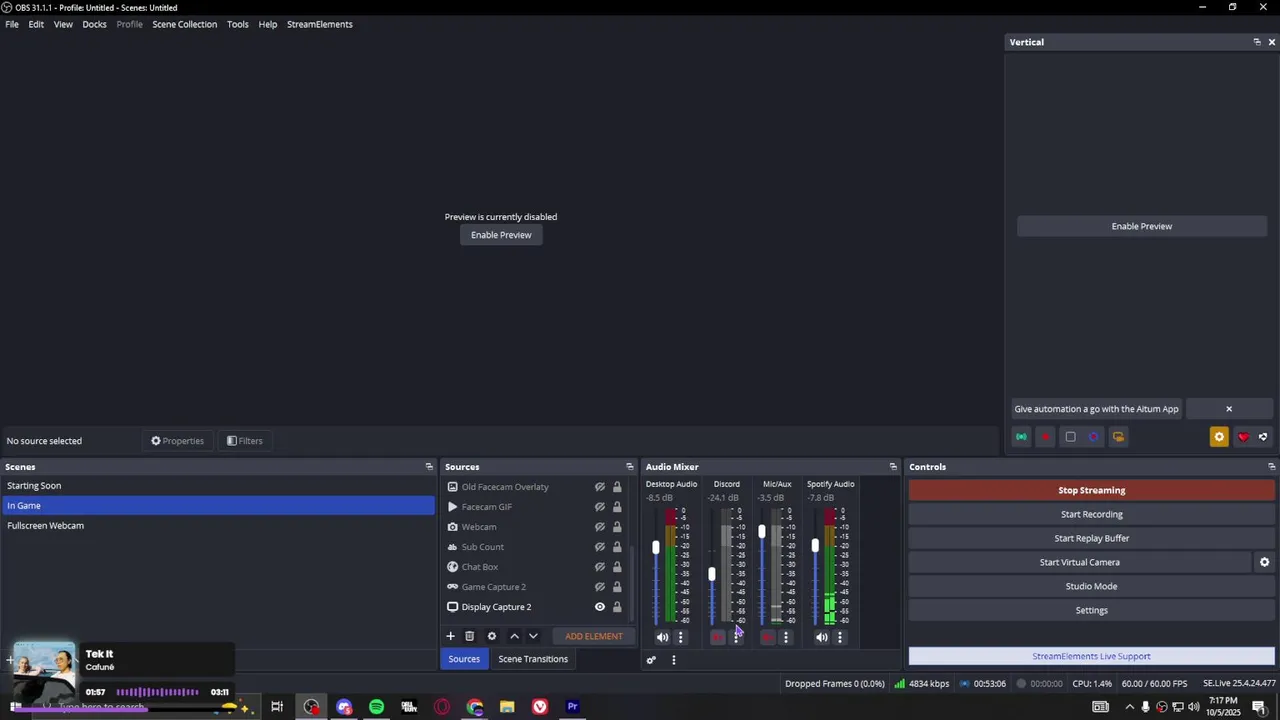Viewport: 1280px width, 720px height.
Task: Open the Scene Collection menu
Action: [x=184, y=24]
